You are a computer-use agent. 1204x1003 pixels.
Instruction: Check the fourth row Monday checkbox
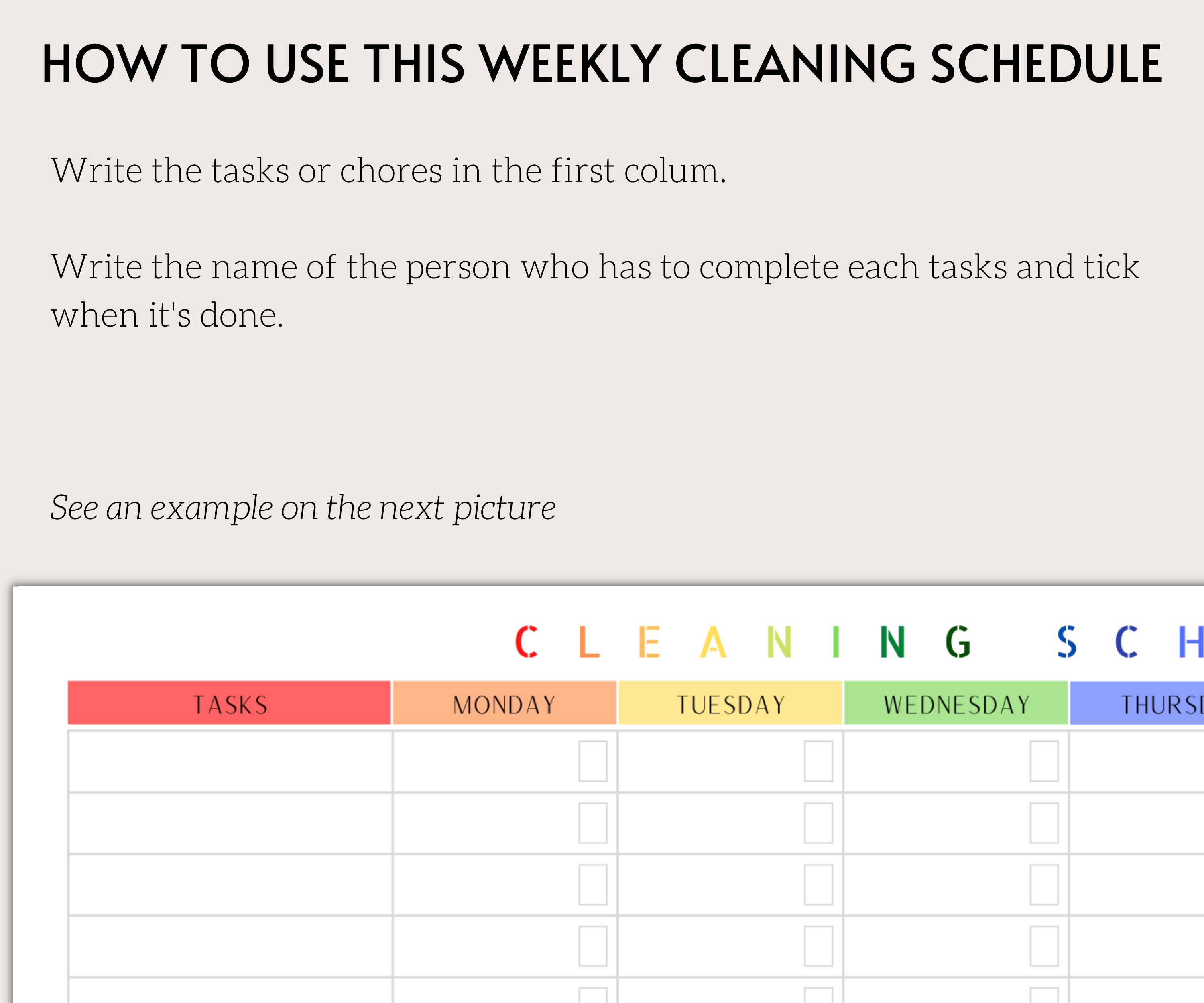593,946
